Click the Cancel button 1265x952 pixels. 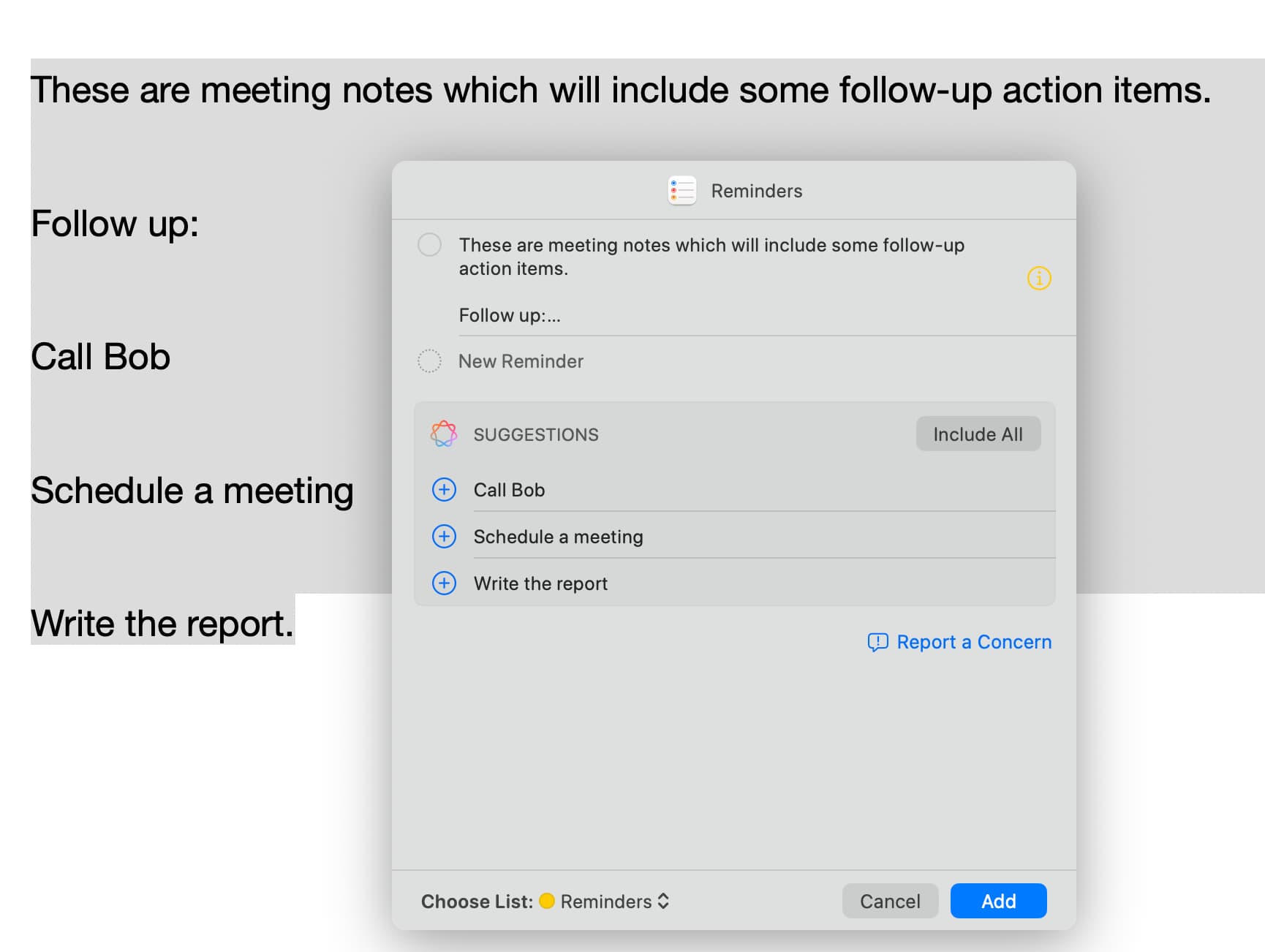(890, 902)
